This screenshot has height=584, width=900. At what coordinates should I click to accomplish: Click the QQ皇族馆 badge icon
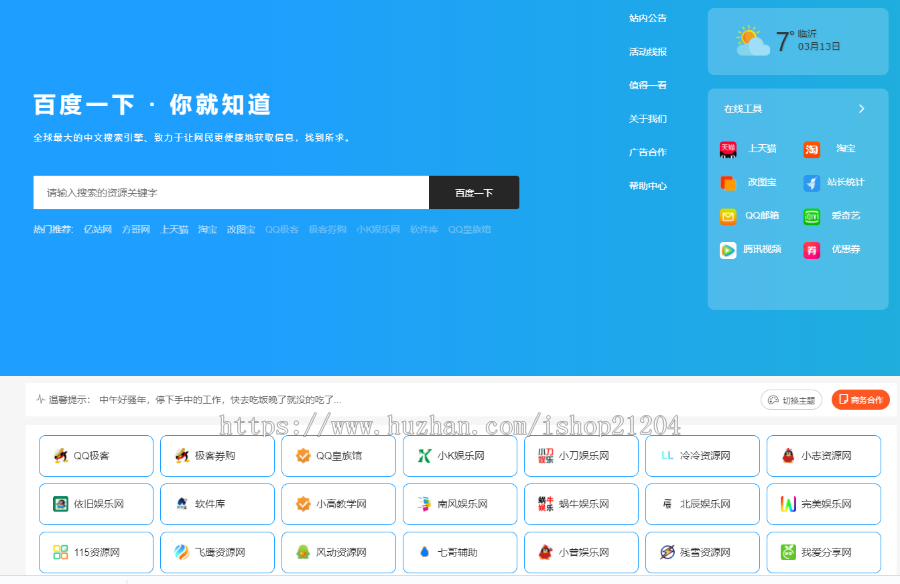(x=303, y=456)
